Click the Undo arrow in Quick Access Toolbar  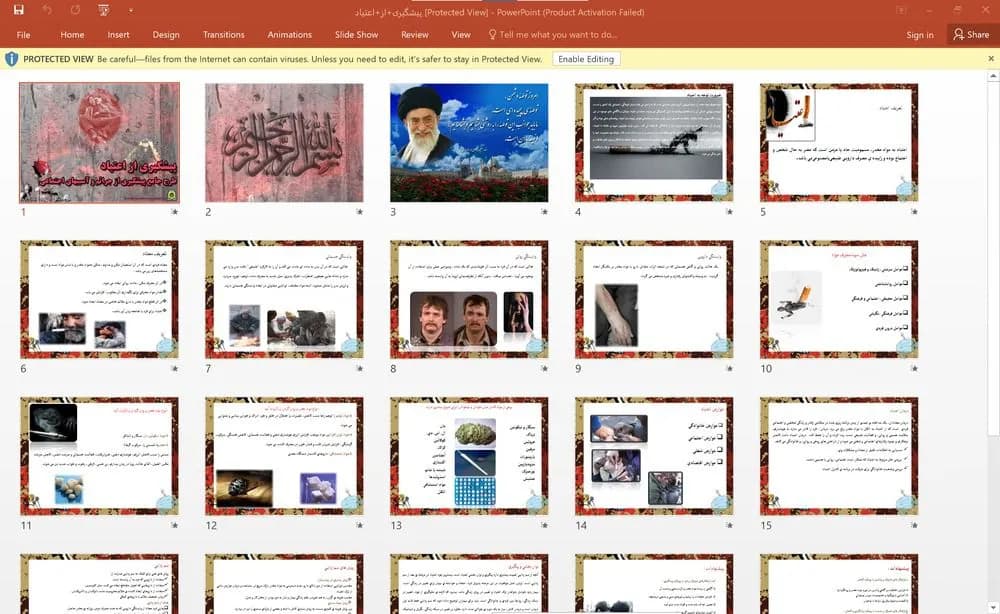click(47, 10)
